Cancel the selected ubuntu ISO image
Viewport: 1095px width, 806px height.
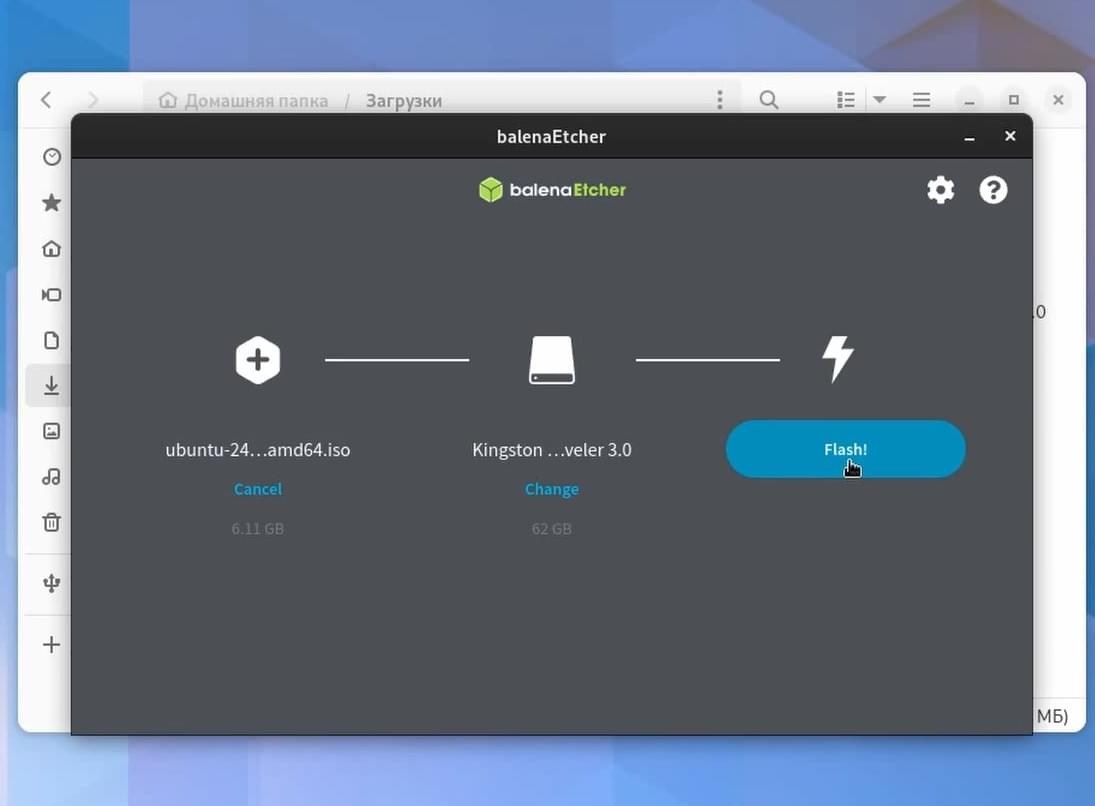click(x=258, y=489)
